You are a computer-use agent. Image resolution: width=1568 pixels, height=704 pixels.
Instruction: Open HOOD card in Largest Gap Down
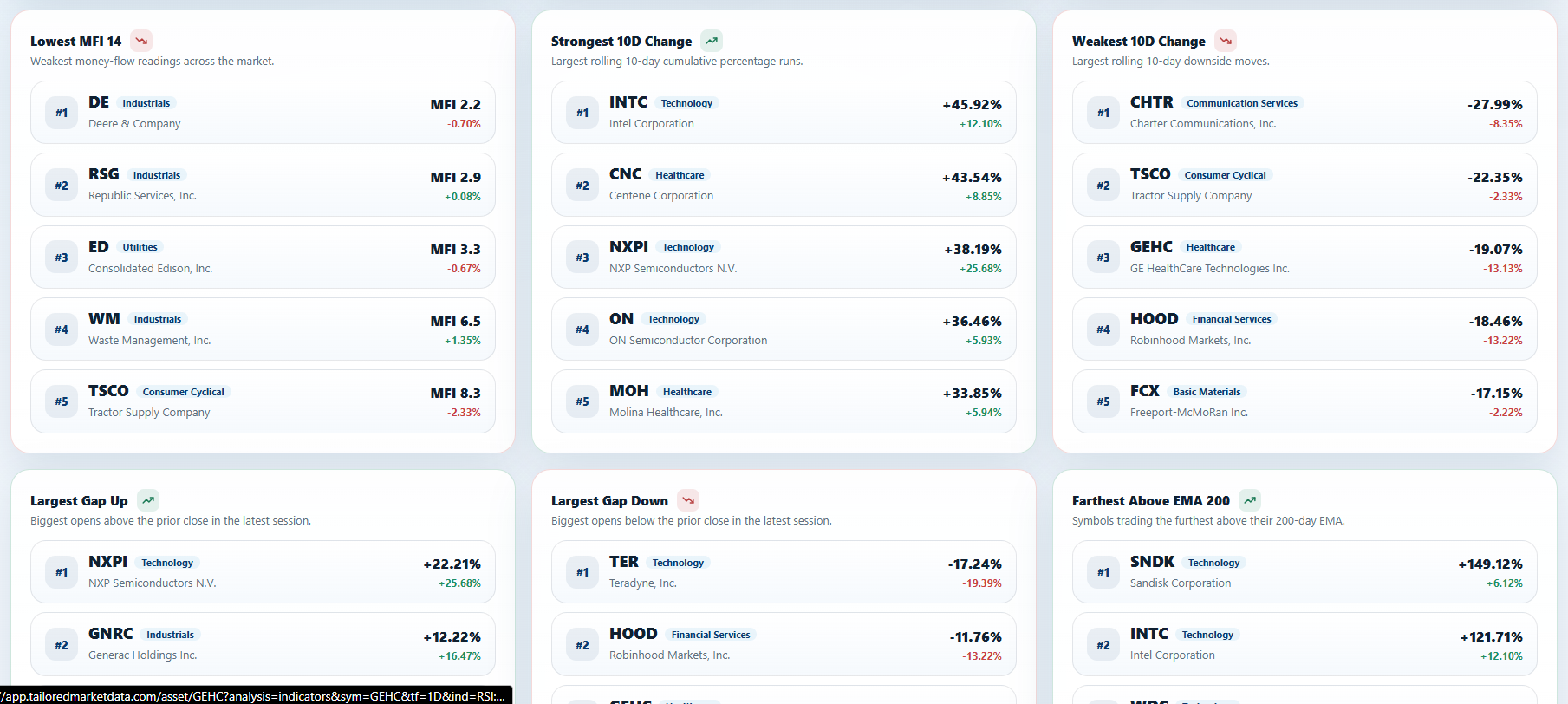[x=784, y=644]
